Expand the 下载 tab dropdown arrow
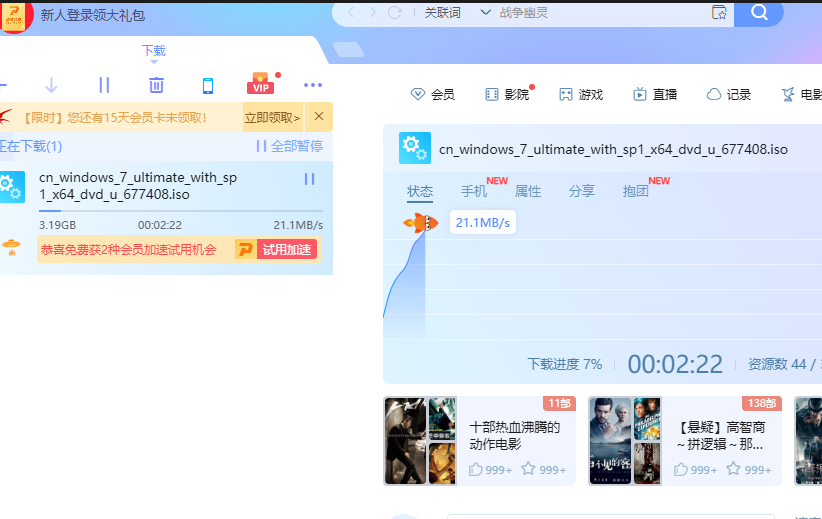The height and width of the screenshot is (519, 822). point(154,62)
